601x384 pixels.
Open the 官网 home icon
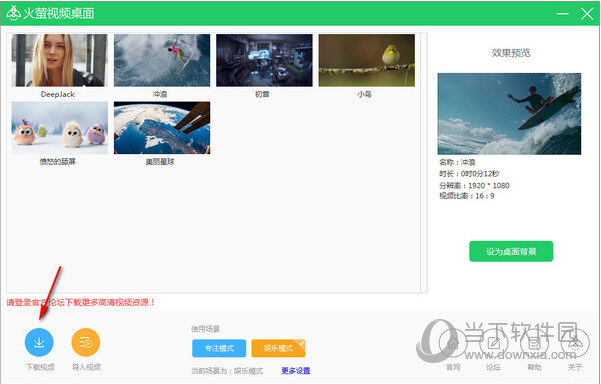coord(453,342)
